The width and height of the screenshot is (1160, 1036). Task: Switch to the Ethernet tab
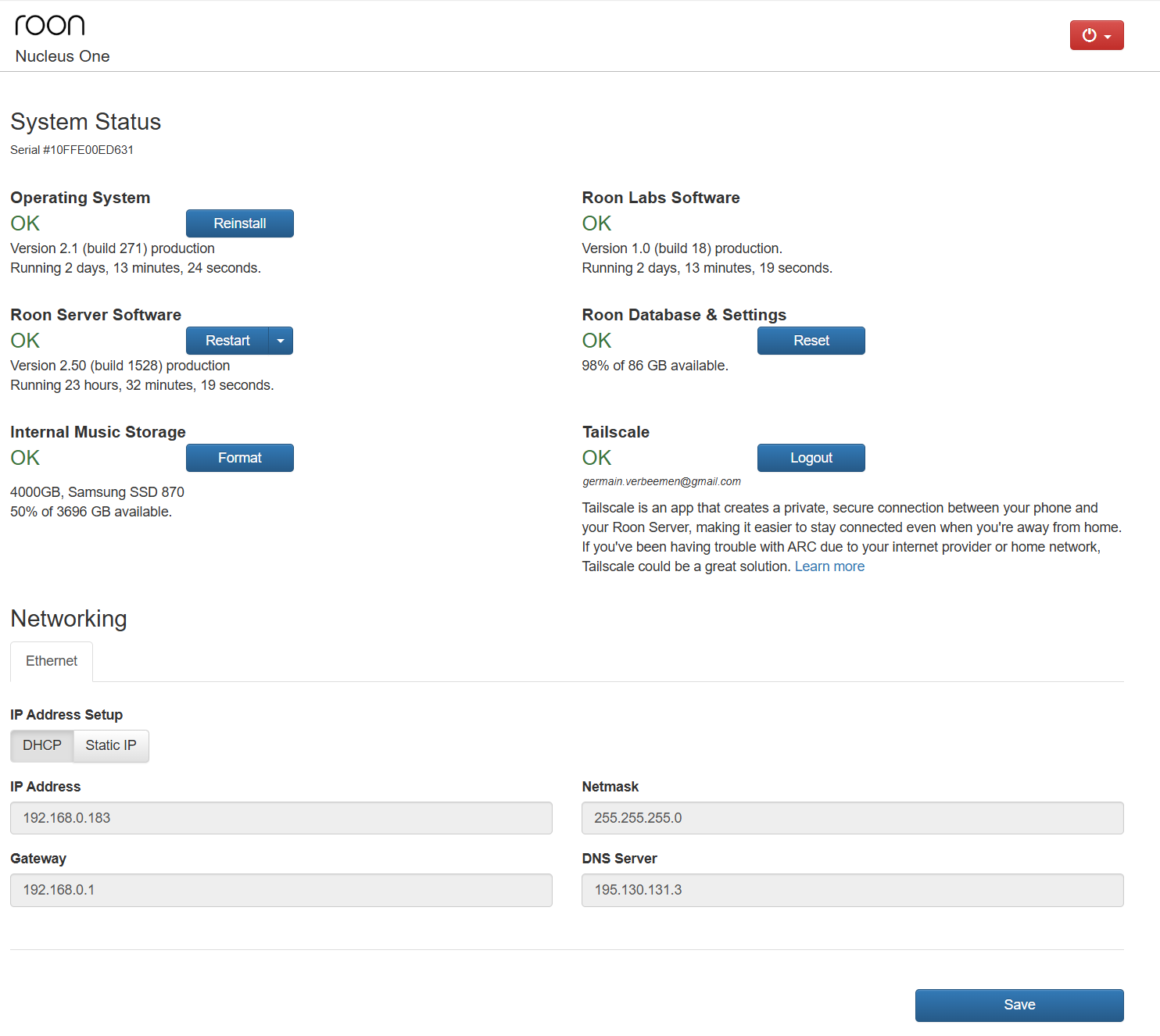52,661
